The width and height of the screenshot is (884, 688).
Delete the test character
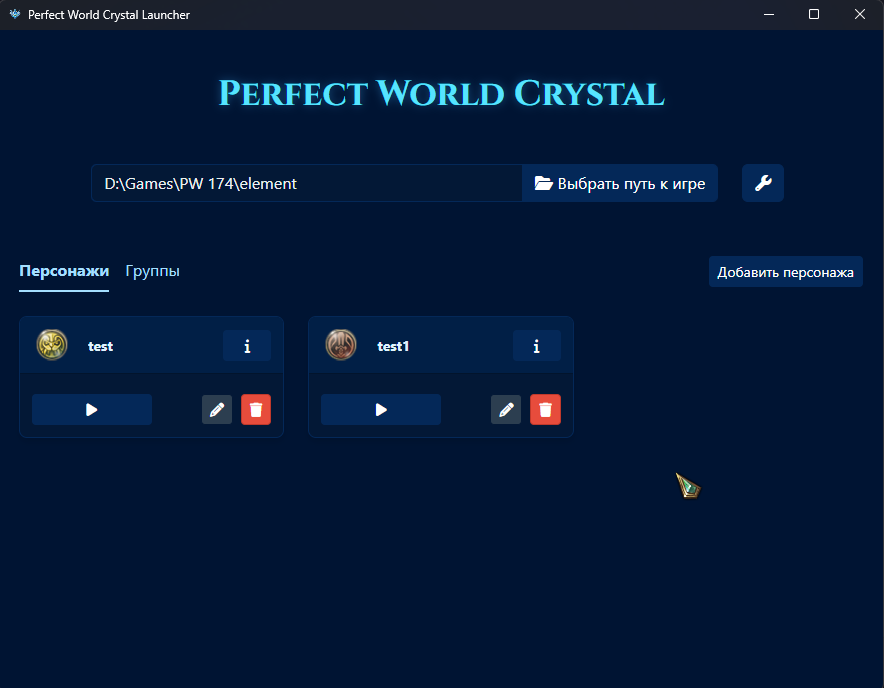click(256, 409)
